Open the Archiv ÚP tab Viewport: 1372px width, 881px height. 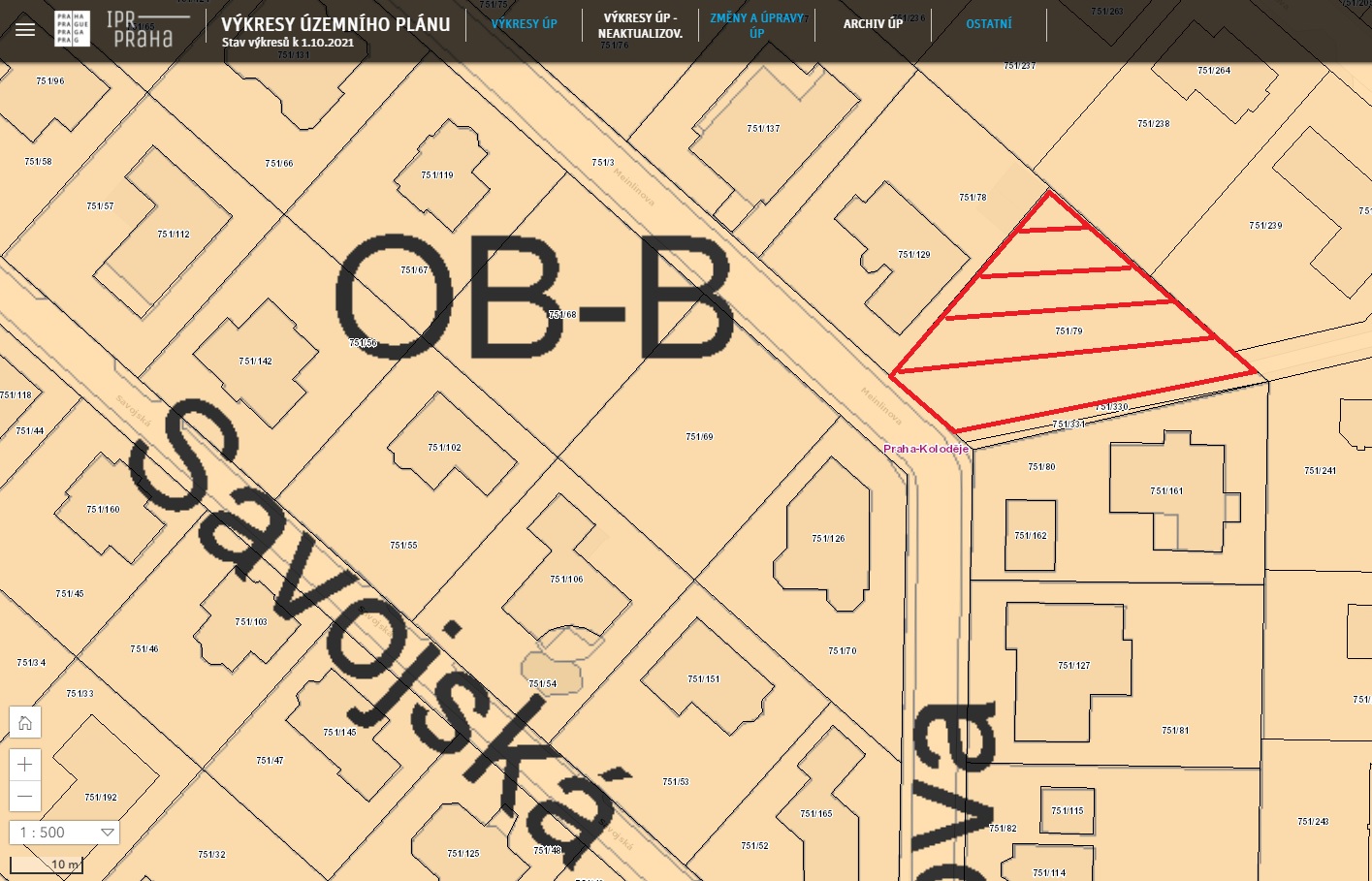click(873, 24)
